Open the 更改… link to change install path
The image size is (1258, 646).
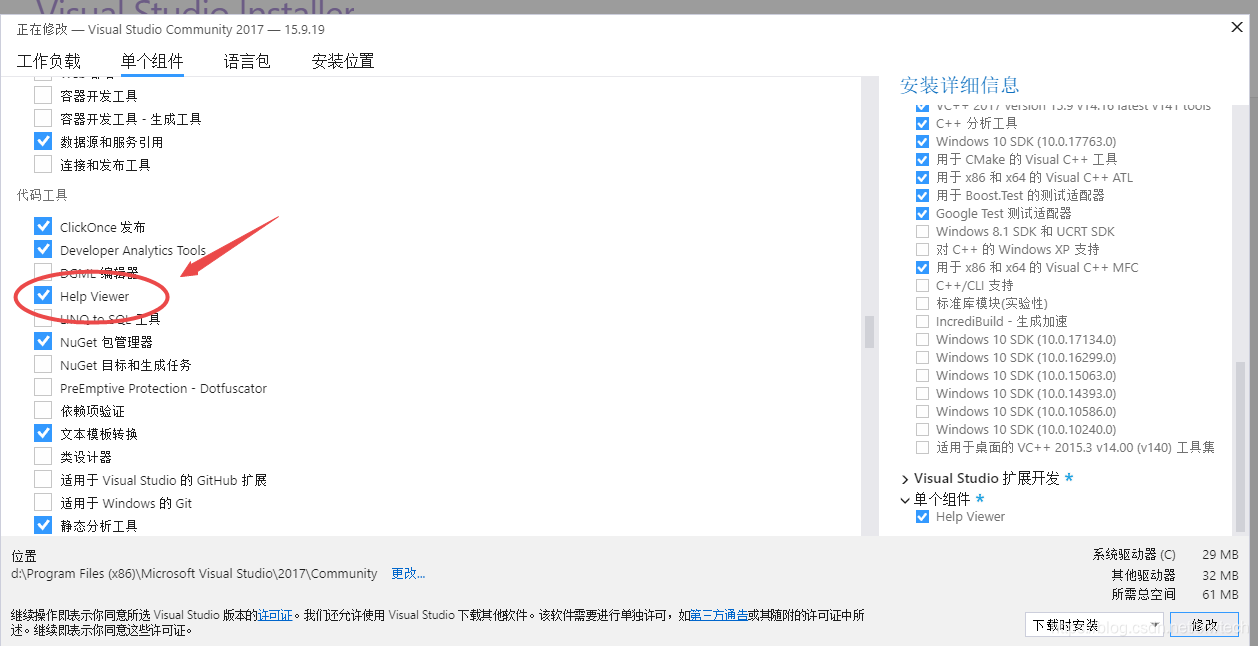coord(411,575)
